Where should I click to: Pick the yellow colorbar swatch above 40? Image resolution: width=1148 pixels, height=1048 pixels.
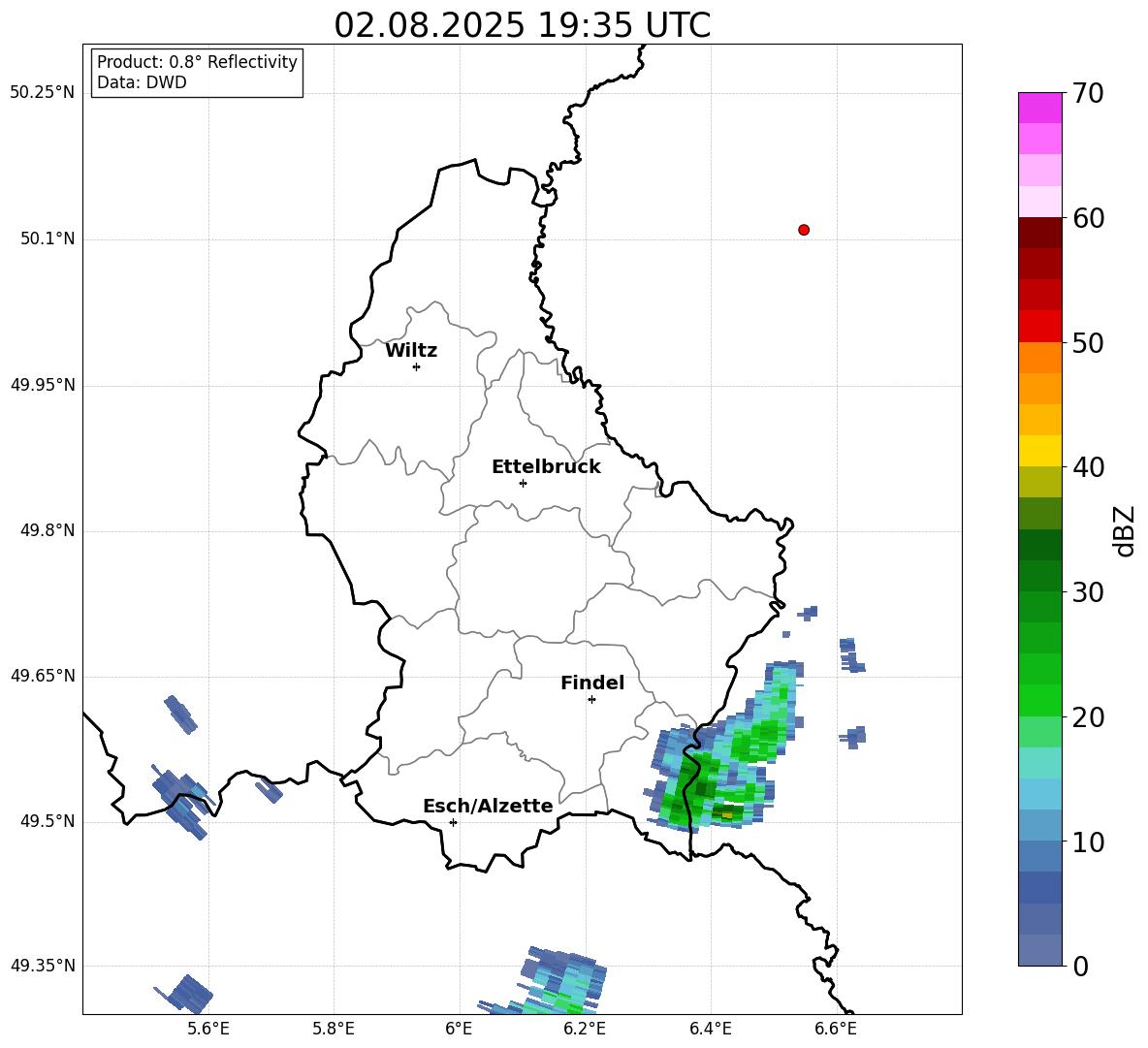point(1039,451)
